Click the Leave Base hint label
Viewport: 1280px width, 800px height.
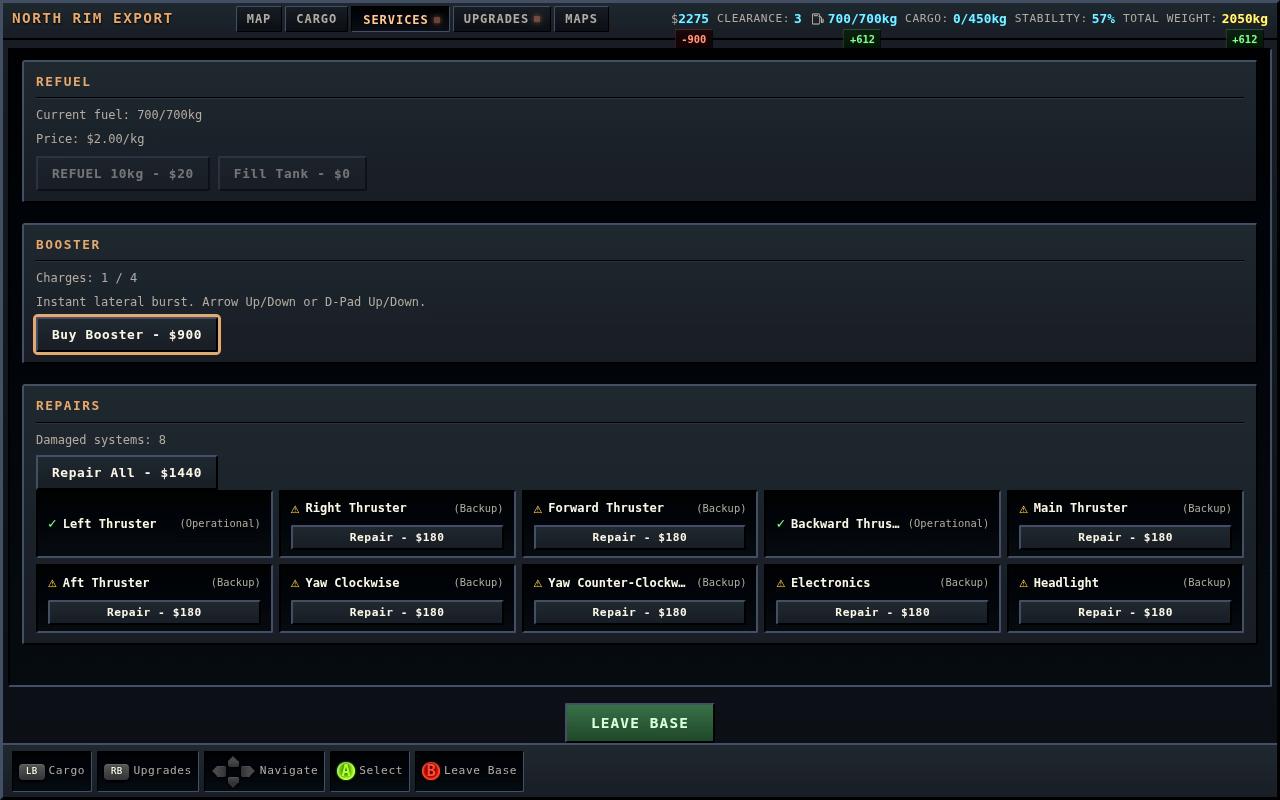480,771
